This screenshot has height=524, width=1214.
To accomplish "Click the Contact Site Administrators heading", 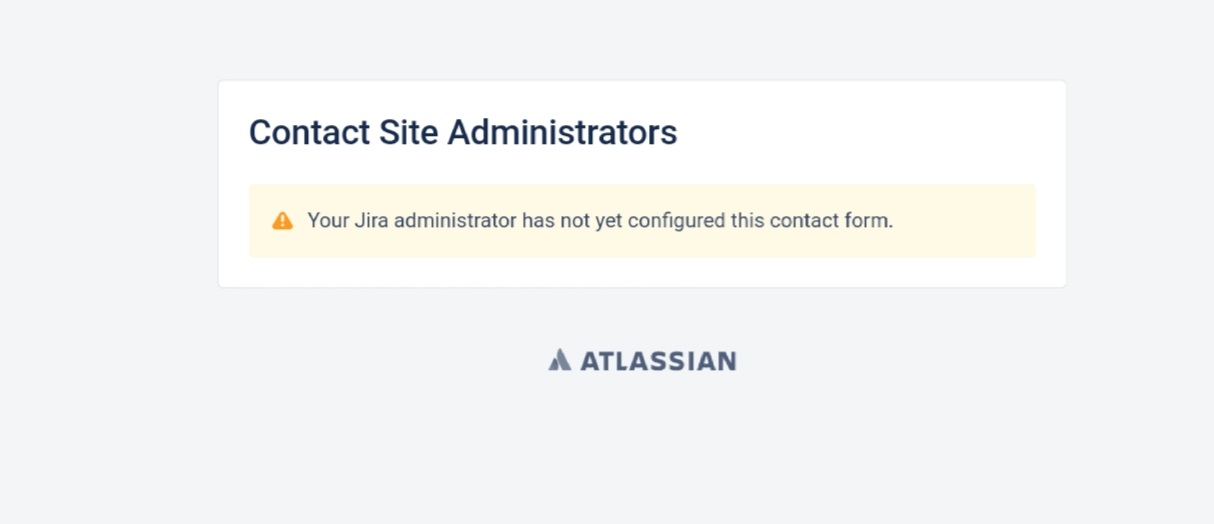I will 462,132.
